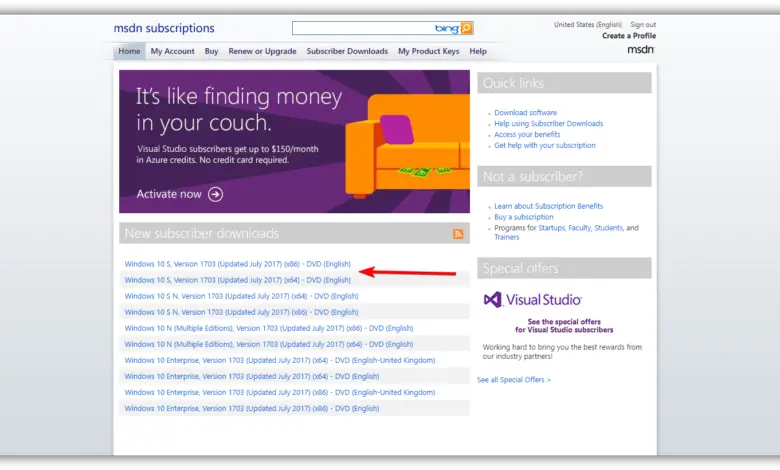
Task: Open Windows 10 S x64 DVD English download
Action: click(x=237, y=280)
